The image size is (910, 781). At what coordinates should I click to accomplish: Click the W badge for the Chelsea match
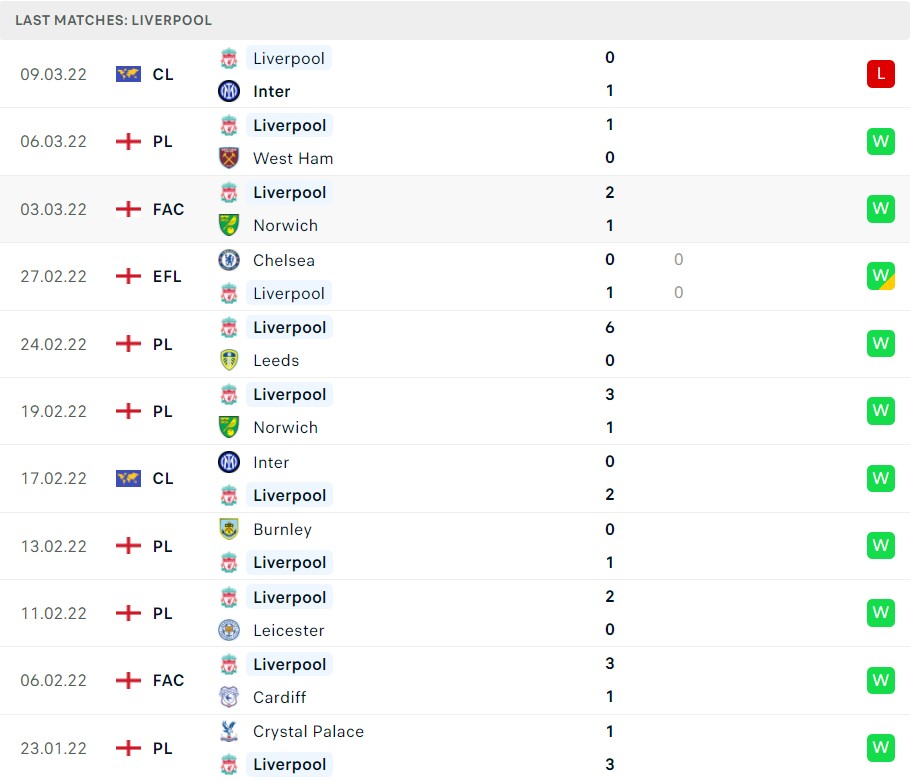[880, 276]
